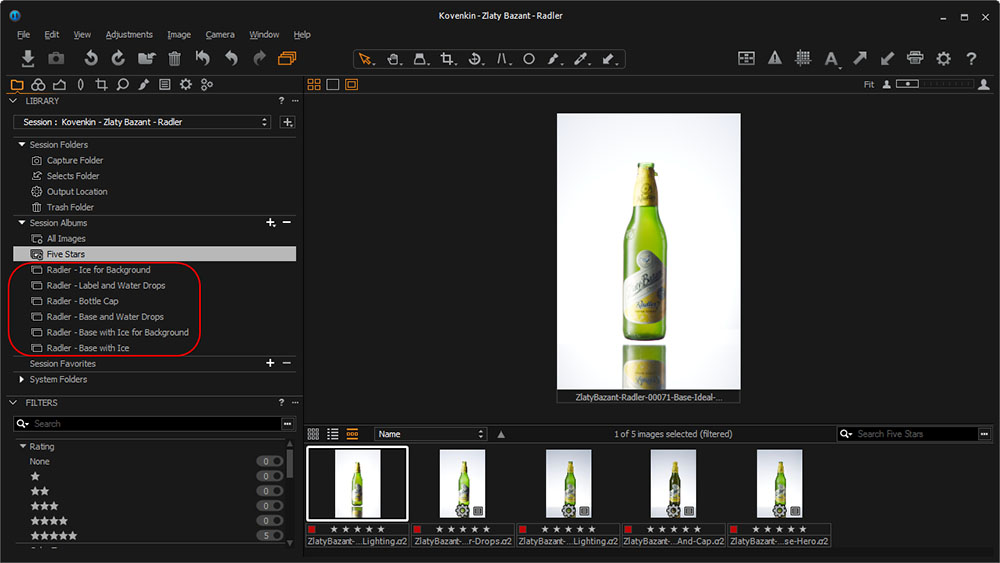The width and height of the screenshot is (1000, 563).
Task: Select the Spot removal circle tool
Action: pyautogui.click(x=529, y=59)
